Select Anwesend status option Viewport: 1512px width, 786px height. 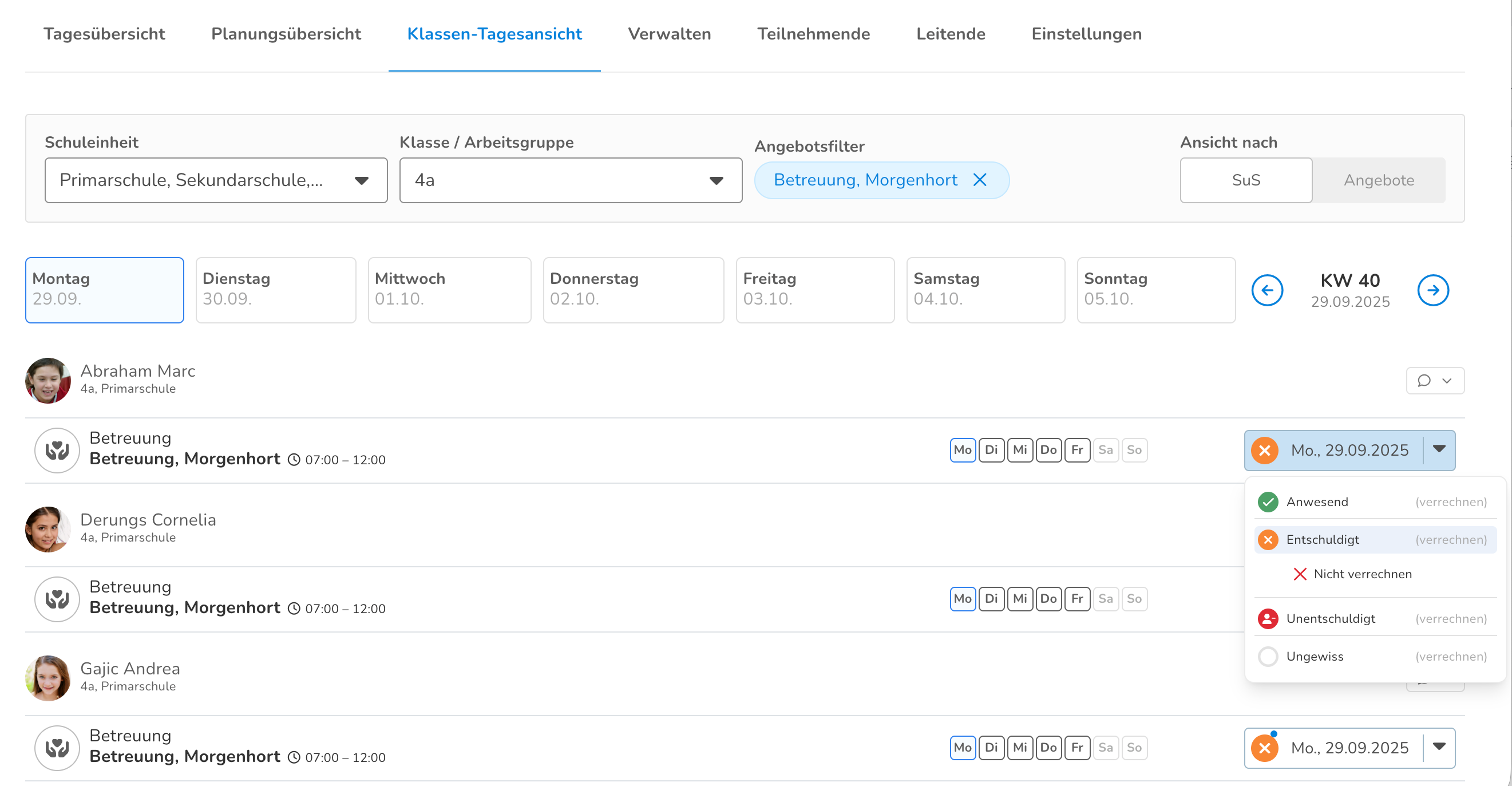click(x=1316, y=502)
